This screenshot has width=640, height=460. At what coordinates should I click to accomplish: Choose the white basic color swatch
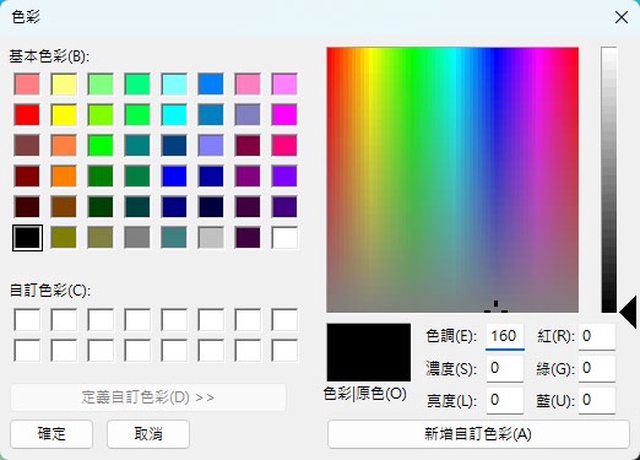285,238
